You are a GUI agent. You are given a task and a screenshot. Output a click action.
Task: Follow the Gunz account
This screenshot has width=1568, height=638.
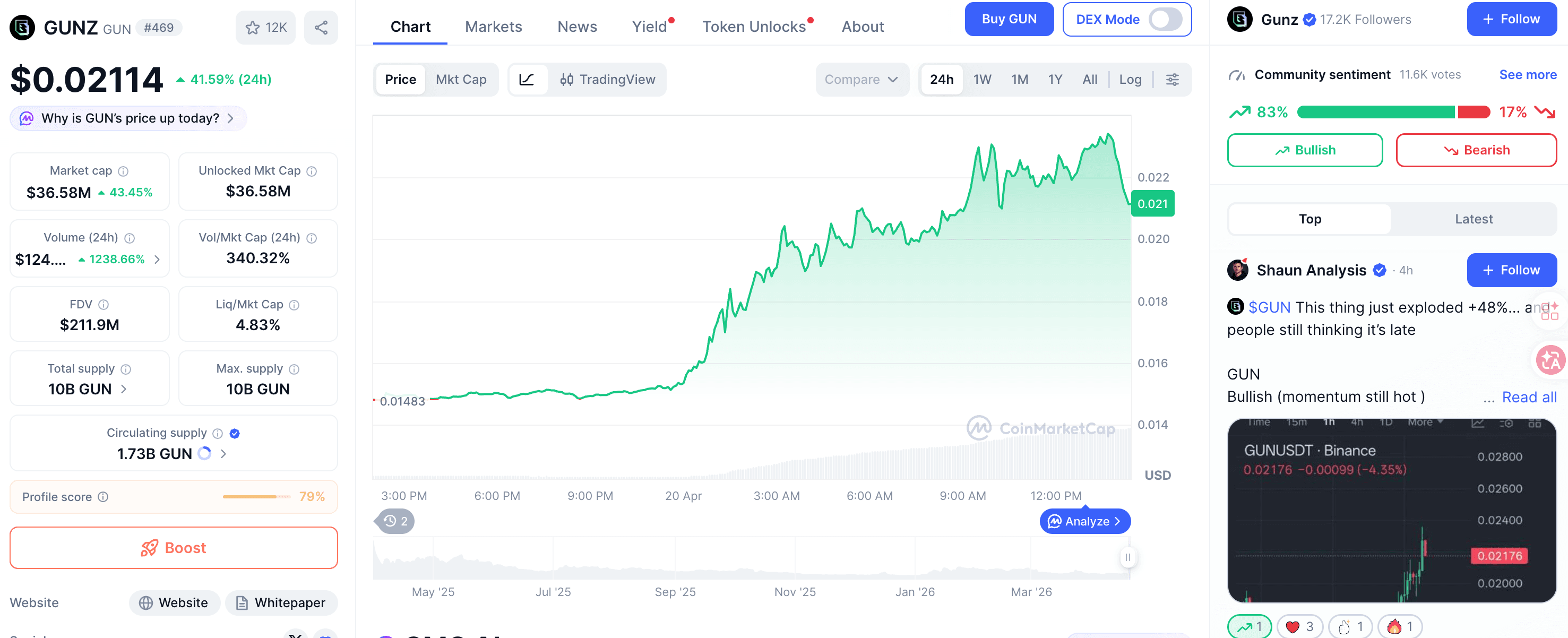1511,20
